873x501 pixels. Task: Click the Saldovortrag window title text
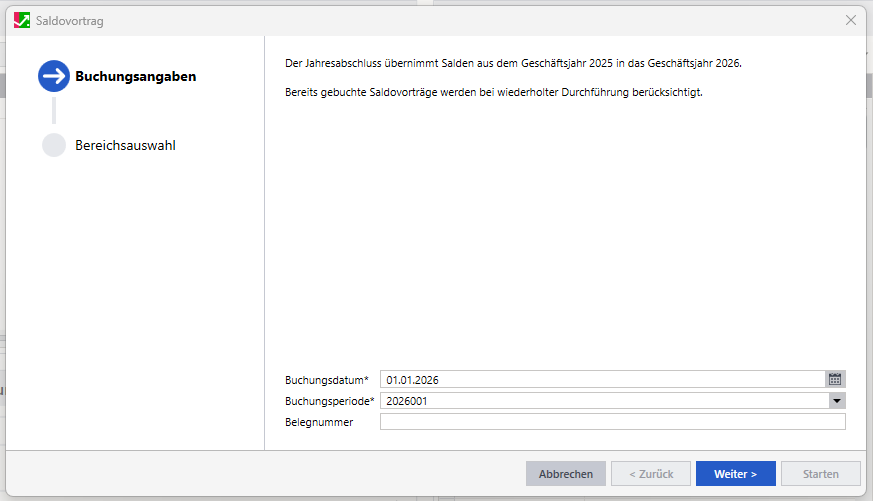69,20
